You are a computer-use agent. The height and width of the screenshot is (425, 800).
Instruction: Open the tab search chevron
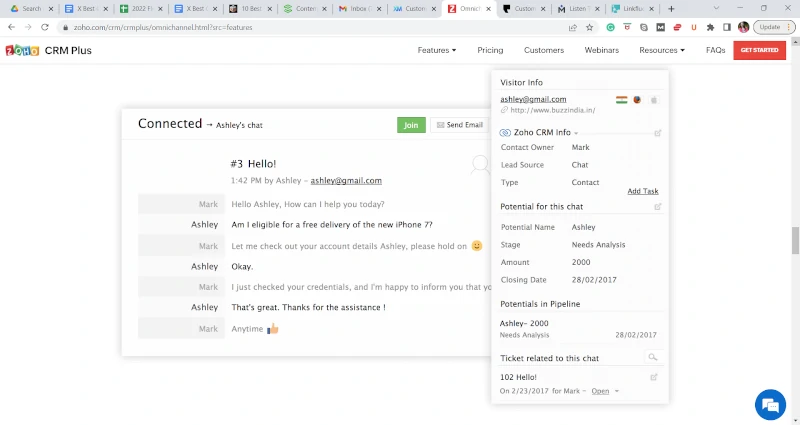click(x=716, y=9)
